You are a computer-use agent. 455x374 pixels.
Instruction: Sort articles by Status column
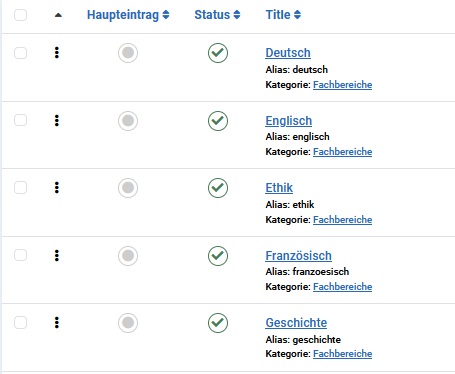[x=217, y=15]
